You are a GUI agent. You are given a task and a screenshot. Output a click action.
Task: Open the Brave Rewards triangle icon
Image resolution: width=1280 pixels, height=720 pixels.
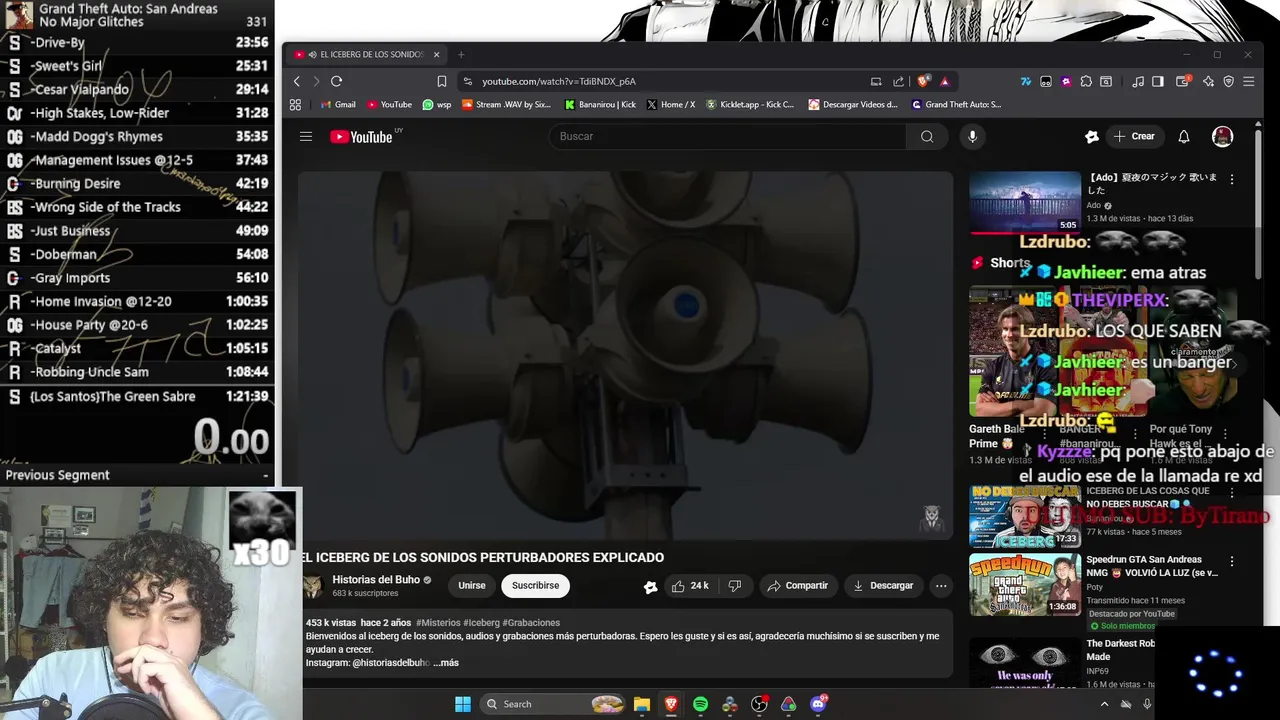(944, 81)
